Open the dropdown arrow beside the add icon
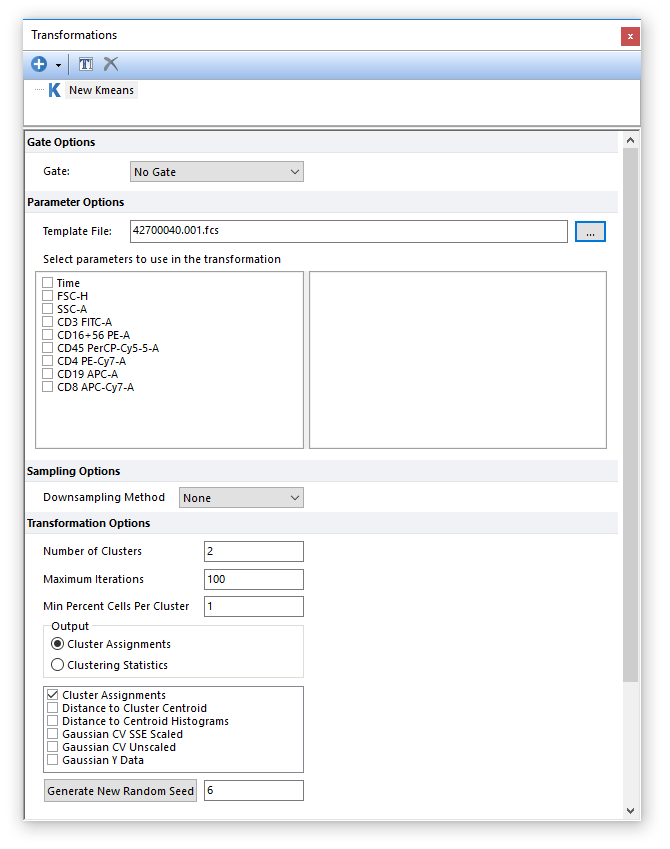670x849 pixels. tap(58, 65)
